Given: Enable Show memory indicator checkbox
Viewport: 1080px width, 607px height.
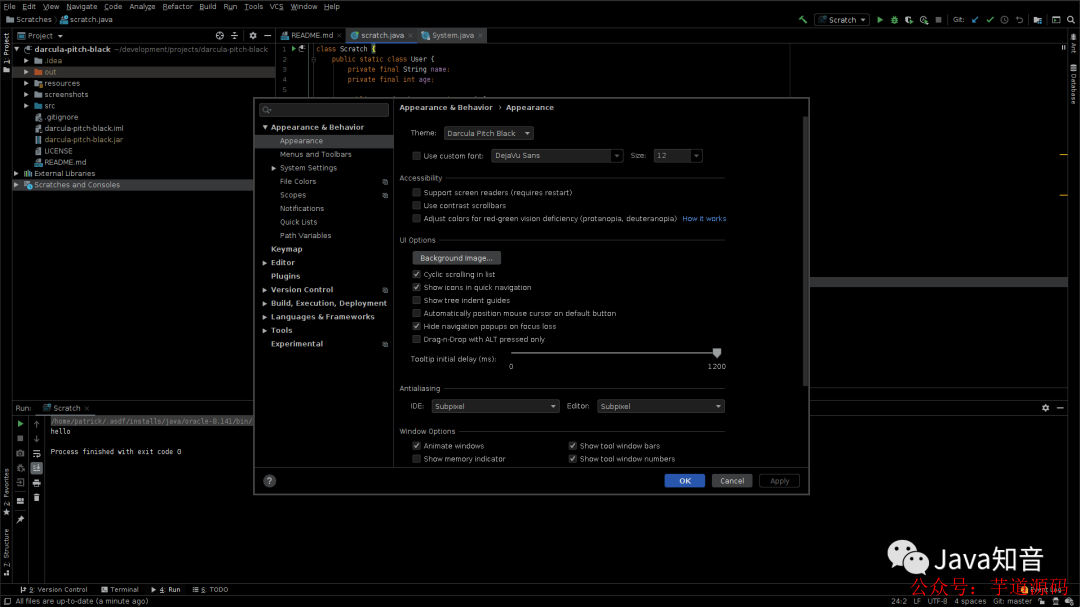Looking at the screenshot, I should pos(416,459).
